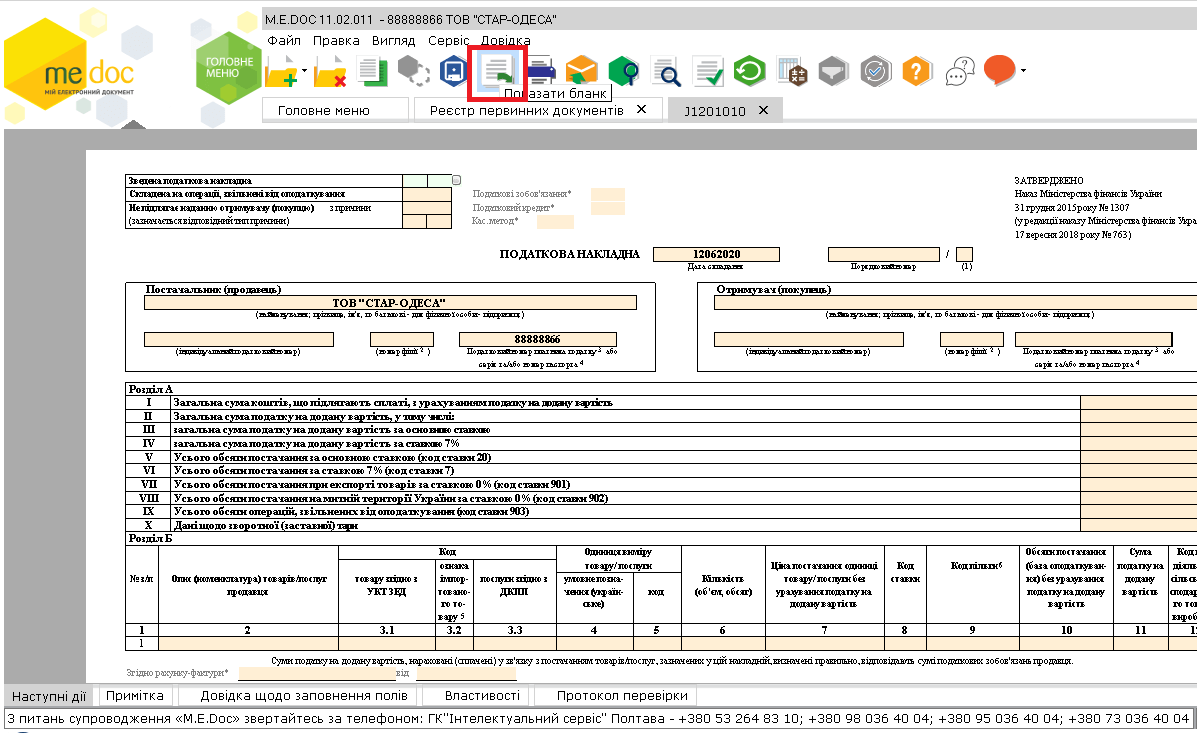Screen dimensions: 1197x733
Task: Open the Довідка menu
Action: pyautogui.click(x=505, y=40)
